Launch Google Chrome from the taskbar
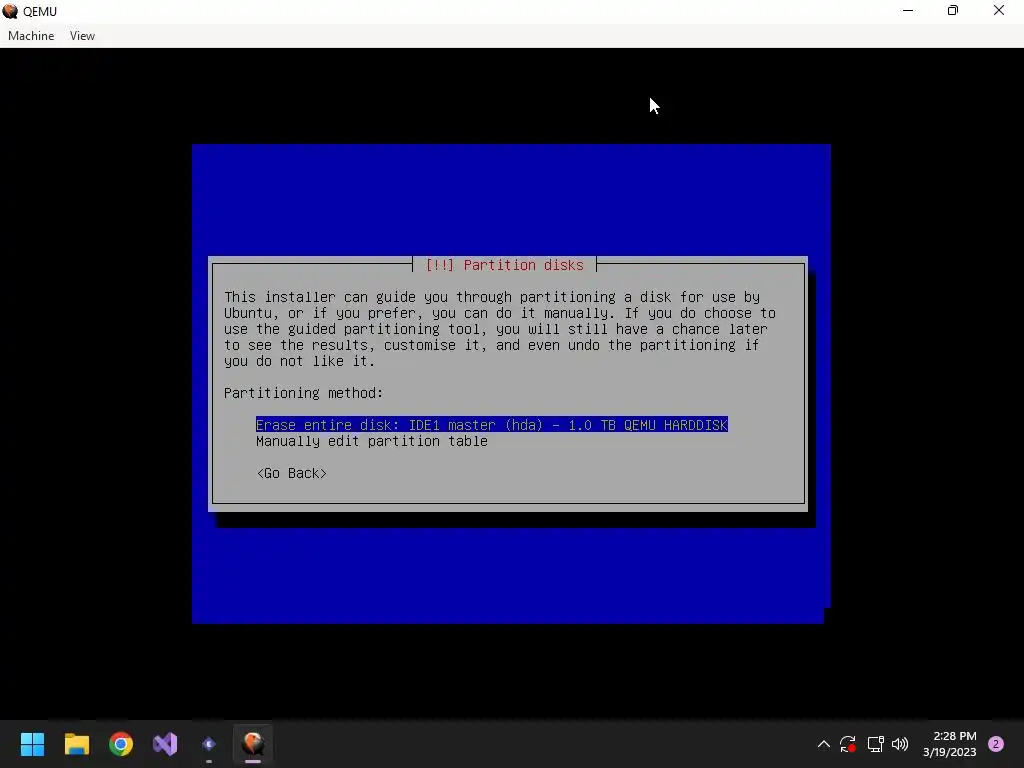Viewport: 1024px width, 768px height. click(121, 744)
